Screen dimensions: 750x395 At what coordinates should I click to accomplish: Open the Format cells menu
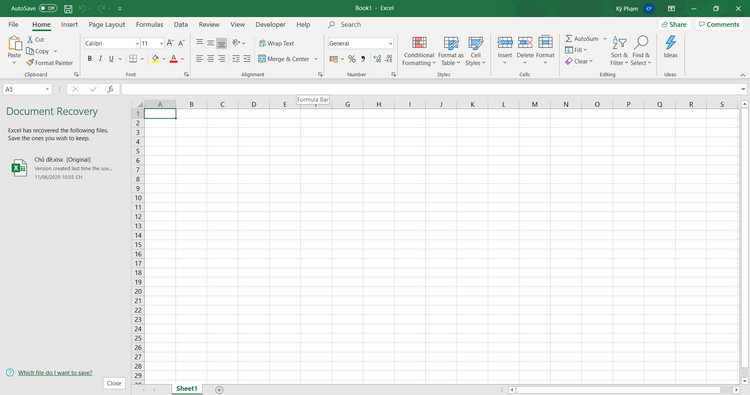pyautogui.click(x=545, y=50)
